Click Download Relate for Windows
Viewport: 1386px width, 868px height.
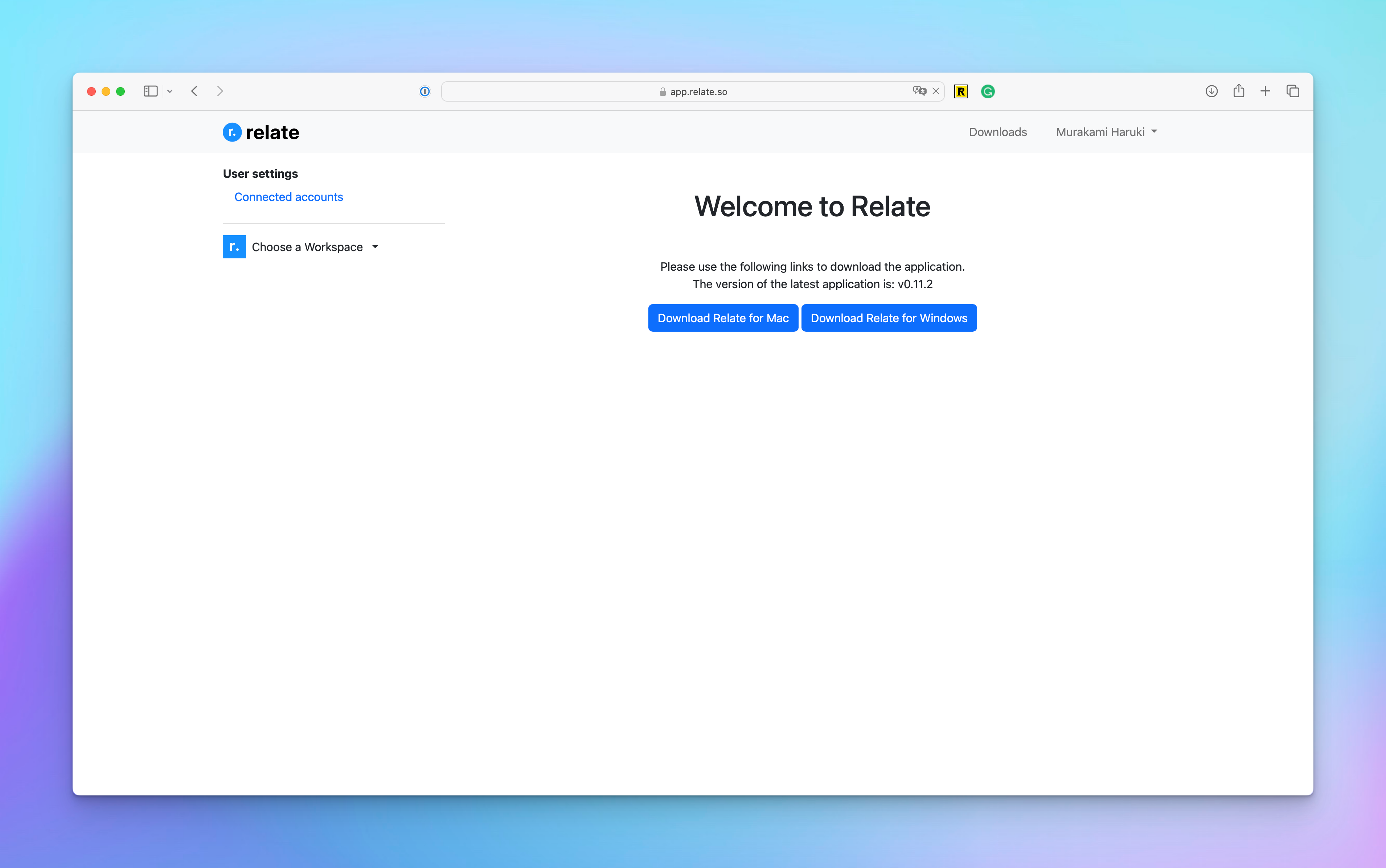[x=889, y=318]
